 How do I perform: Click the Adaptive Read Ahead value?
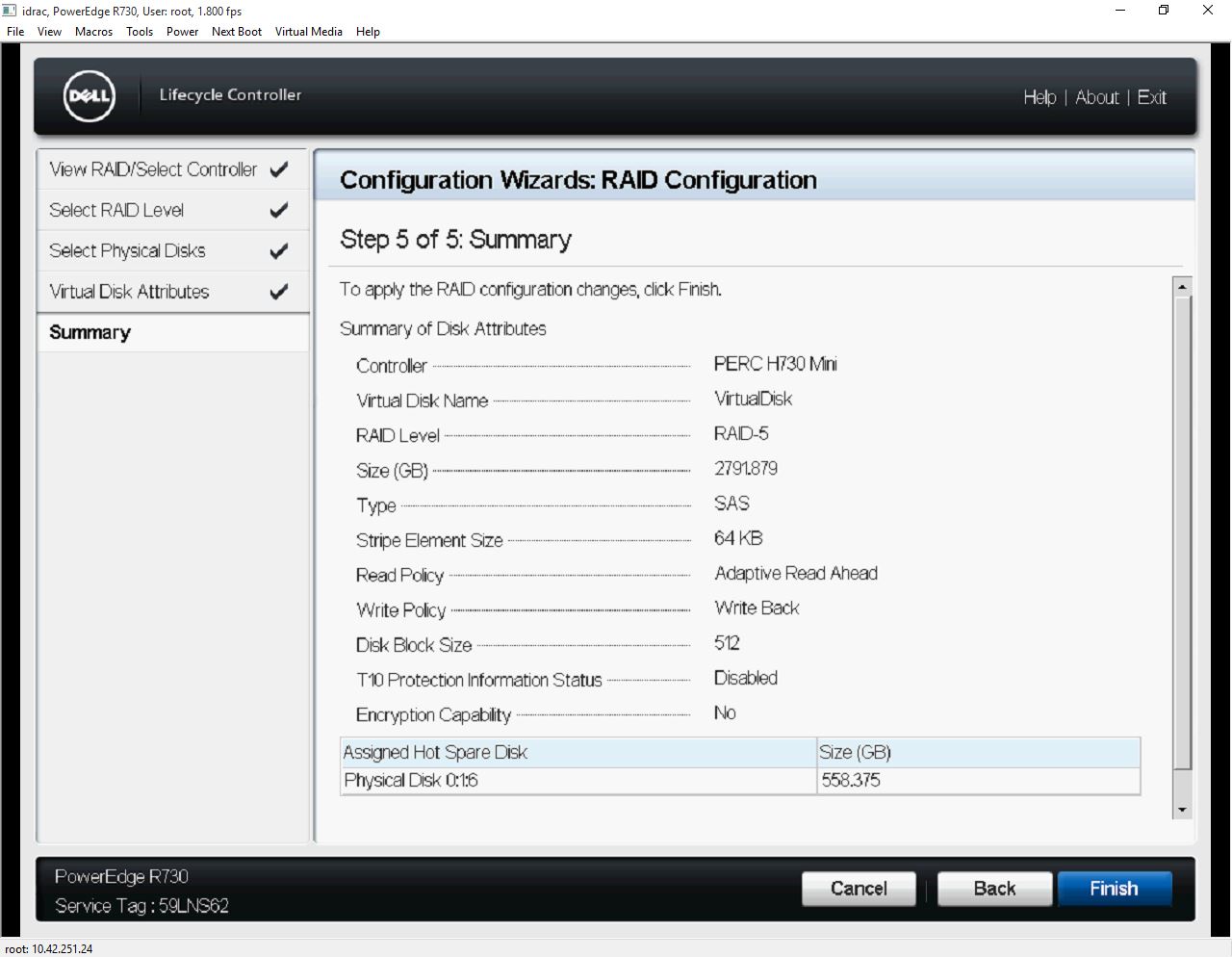(796, 573)
